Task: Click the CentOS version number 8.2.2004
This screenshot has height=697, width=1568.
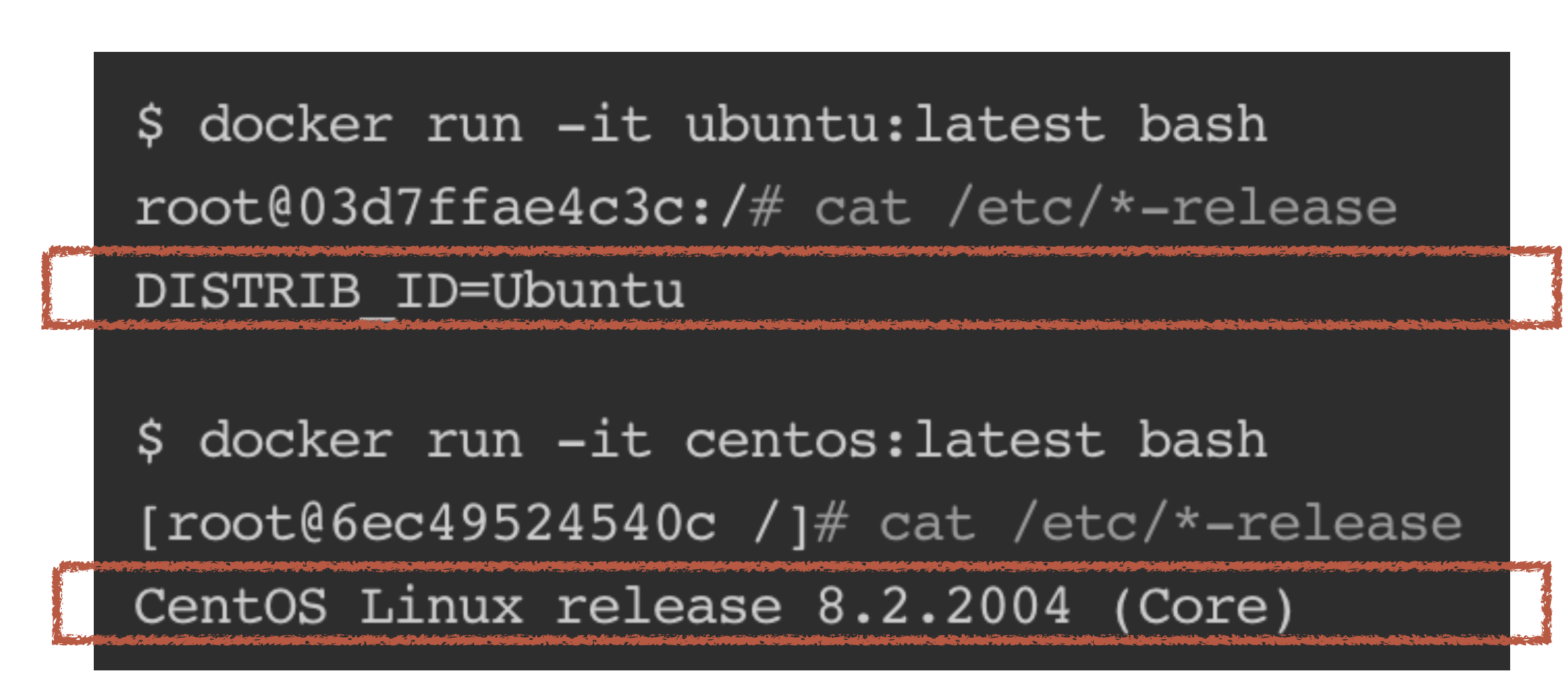Action: [943, 607]
